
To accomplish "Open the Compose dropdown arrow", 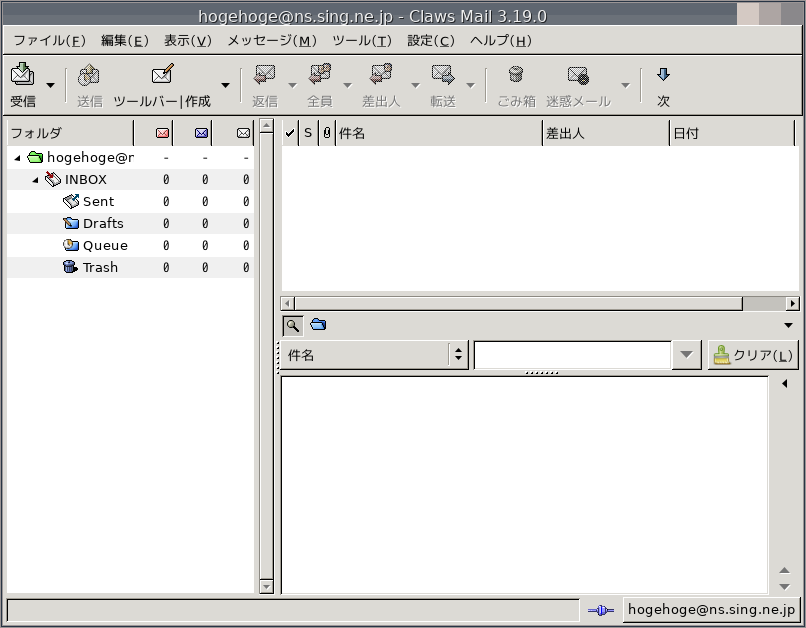I will click(x=225, y=85).
